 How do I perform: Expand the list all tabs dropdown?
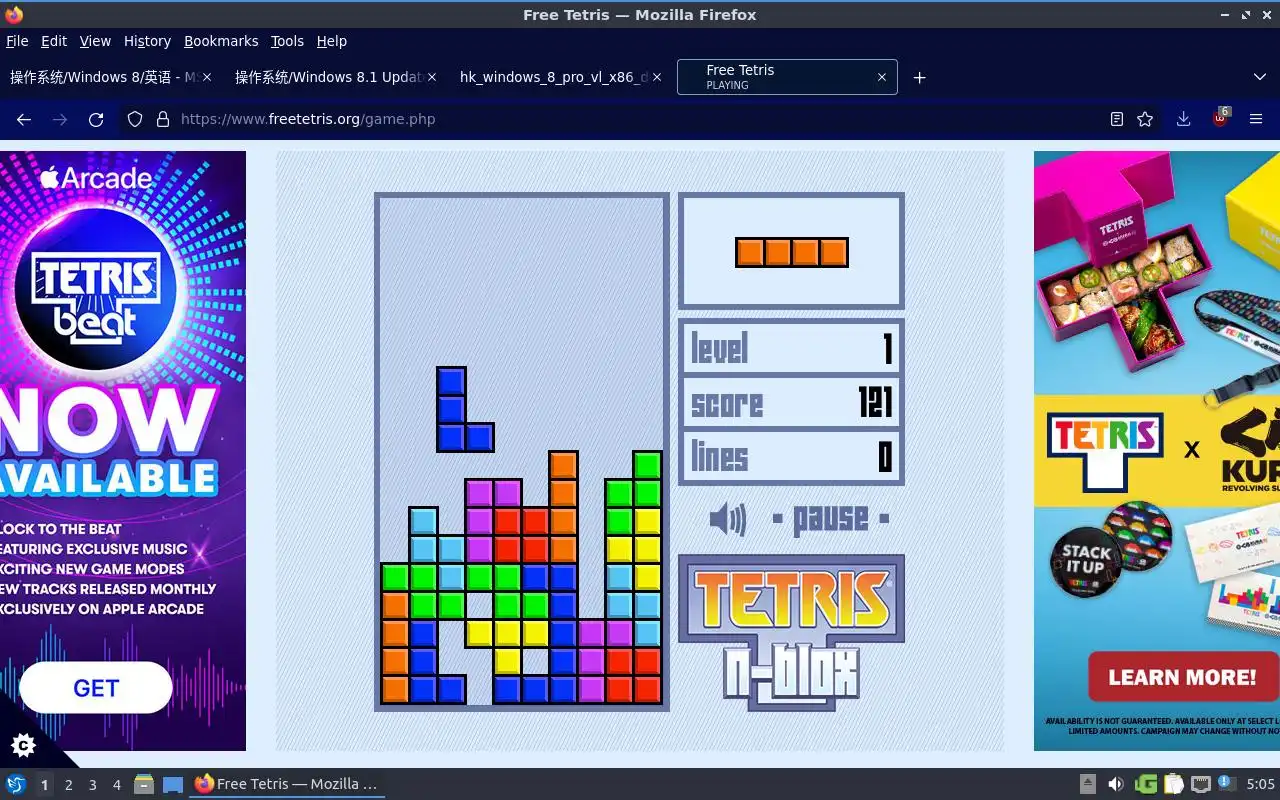point(1259,77)
